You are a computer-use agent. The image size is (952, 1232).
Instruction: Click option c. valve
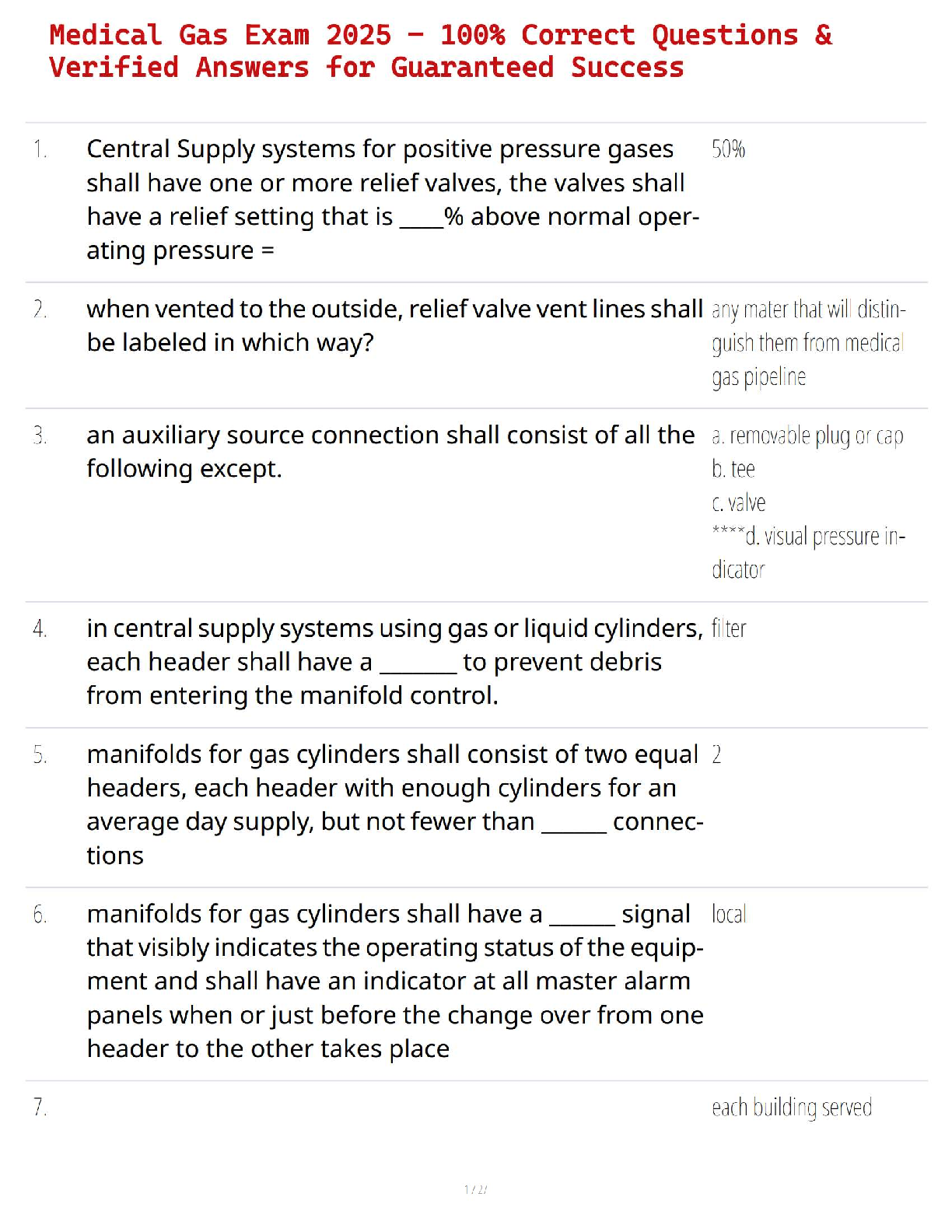click(x=738, y=503)
